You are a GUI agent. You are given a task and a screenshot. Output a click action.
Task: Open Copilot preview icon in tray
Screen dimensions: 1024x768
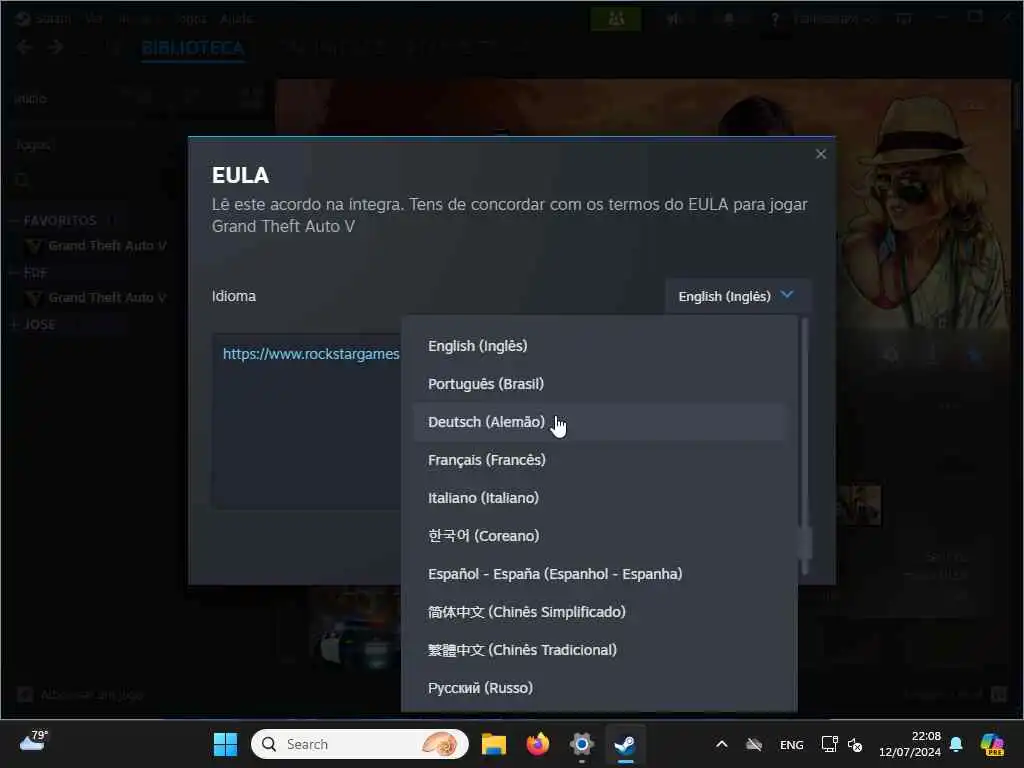pos(992,744)
